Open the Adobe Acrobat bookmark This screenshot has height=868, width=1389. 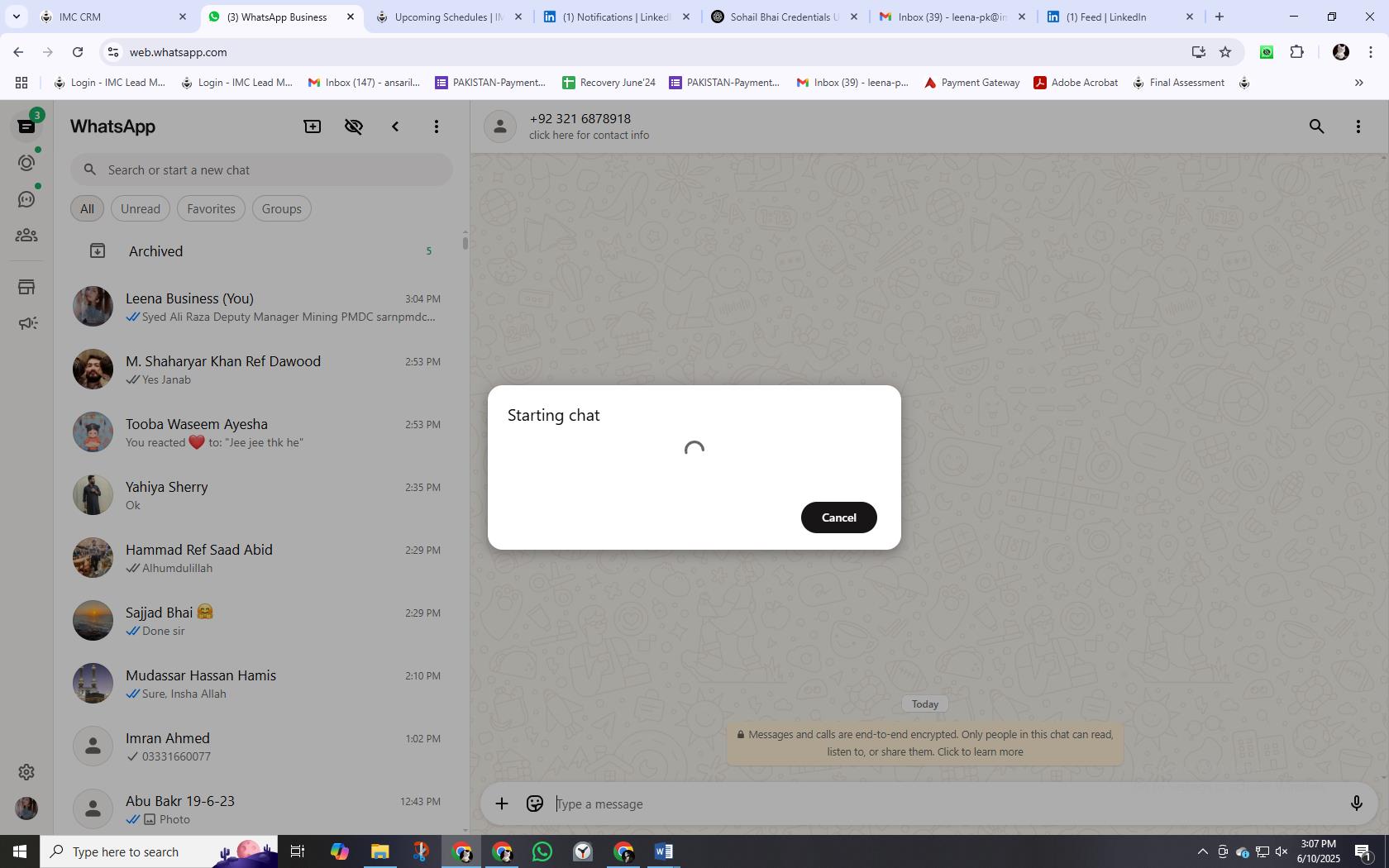[1076, 83]
